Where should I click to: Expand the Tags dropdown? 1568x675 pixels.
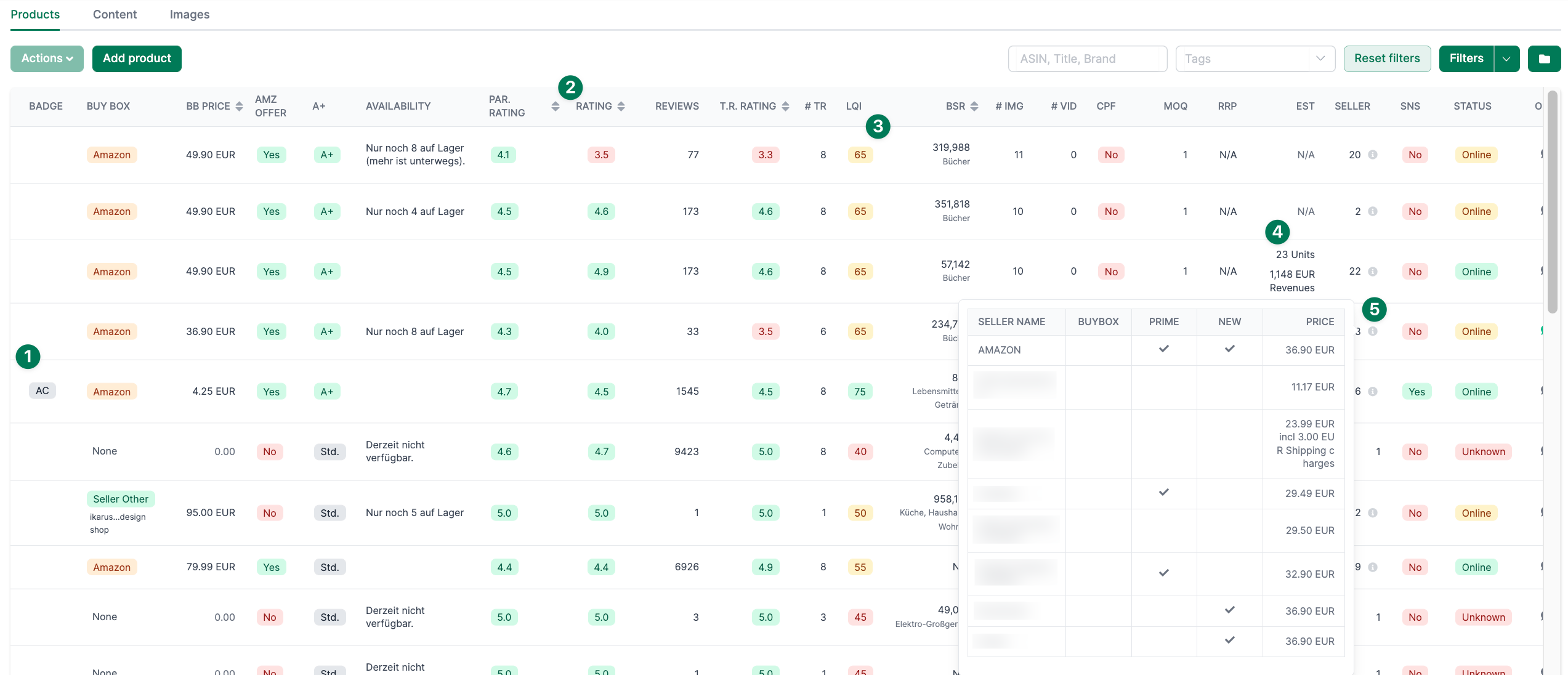[1320, 59]
